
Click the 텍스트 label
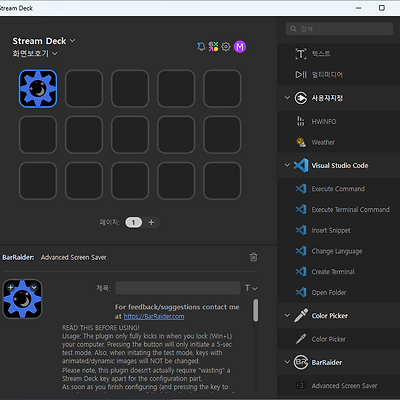click(321, 54)
